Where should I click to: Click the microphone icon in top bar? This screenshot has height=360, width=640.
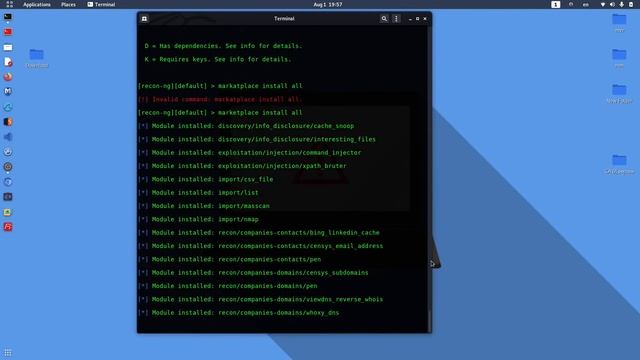[x=621, y=4]
